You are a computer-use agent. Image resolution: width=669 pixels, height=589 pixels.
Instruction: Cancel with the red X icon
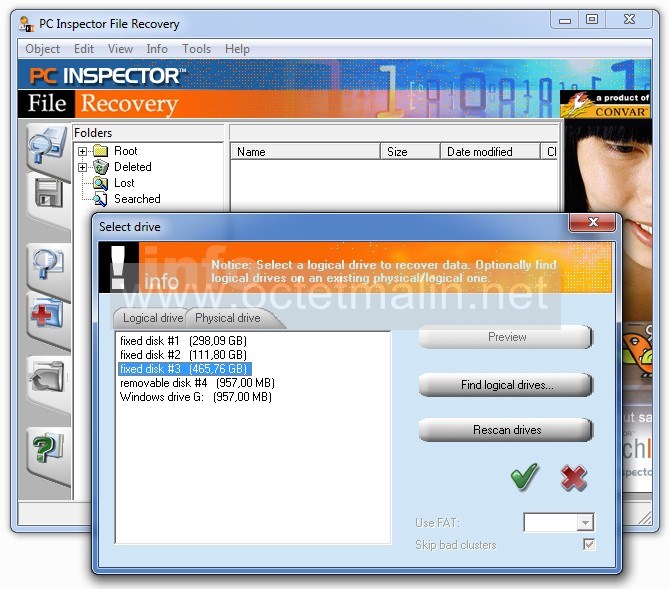[x=574, y=478]
